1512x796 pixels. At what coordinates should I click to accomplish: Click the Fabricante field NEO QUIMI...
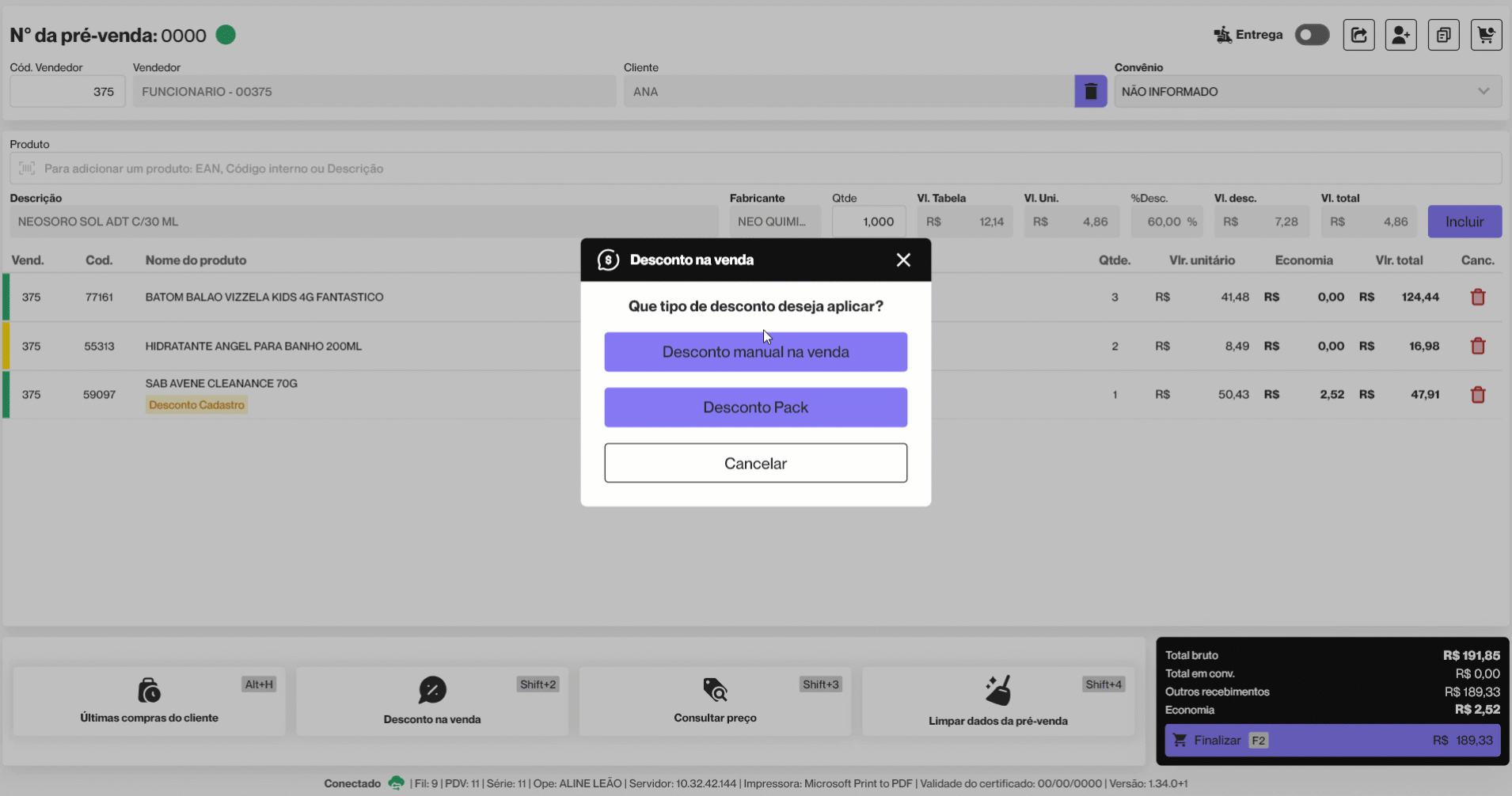(775, 222)
